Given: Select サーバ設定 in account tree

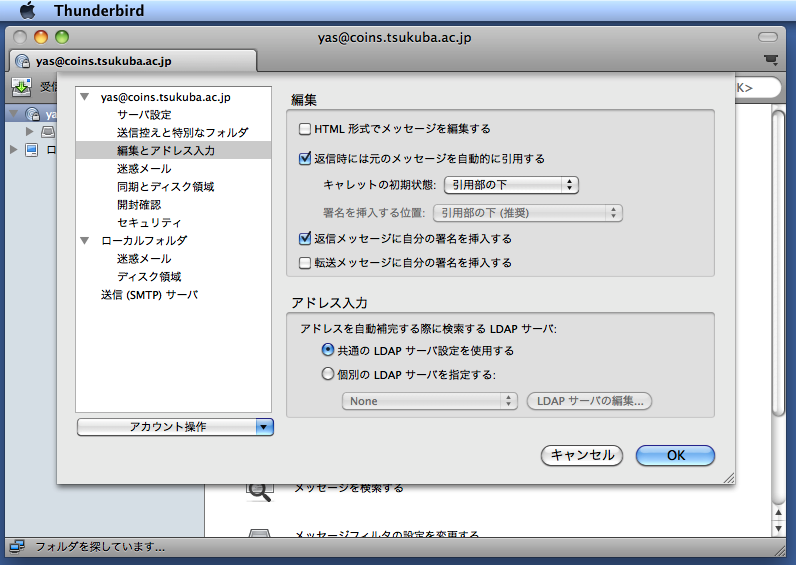Looking at the screenshot, I should tap(144, 115).
